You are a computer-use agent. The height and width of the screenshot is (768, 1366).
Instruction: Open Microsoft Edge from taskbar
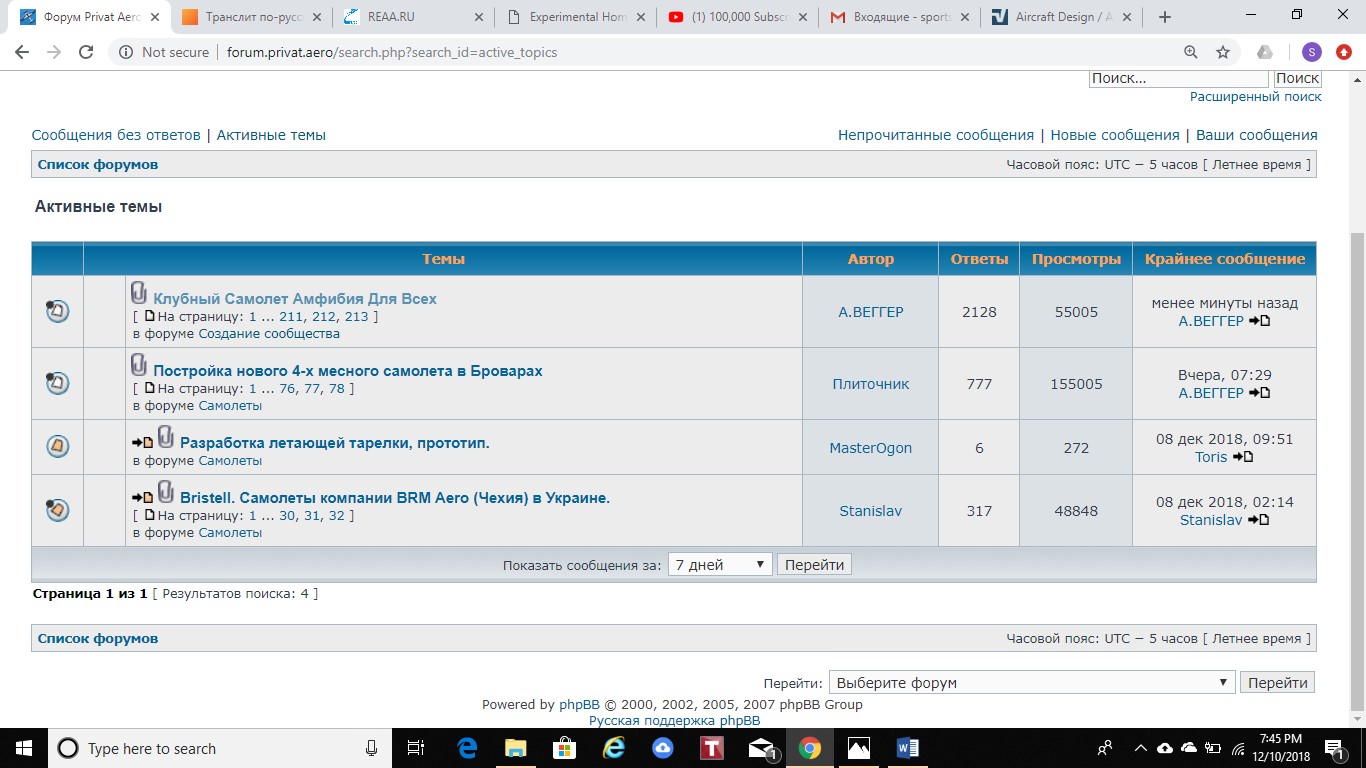coord(467,748)
